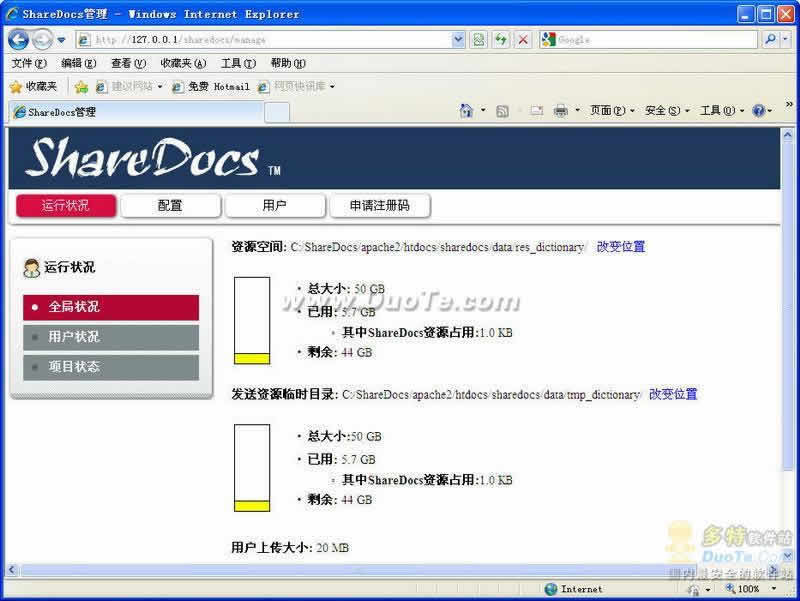Open the 工具(O) command bar dropdown
The width and height of the screenshot is (800, 601).
tap(721, 111)
